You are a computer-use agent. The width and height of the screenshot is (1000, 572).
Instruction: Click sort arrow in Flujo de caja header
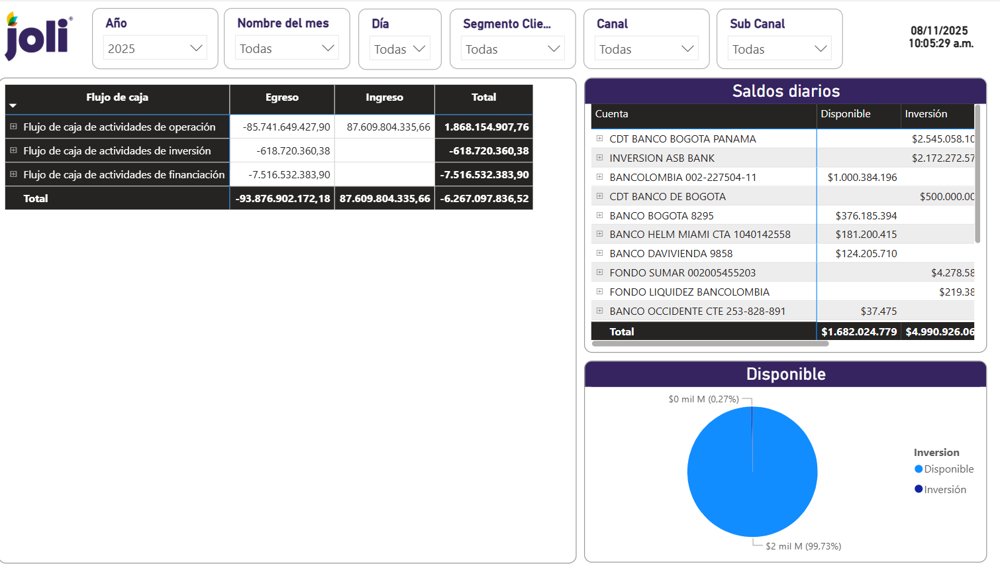pos(13,105)
